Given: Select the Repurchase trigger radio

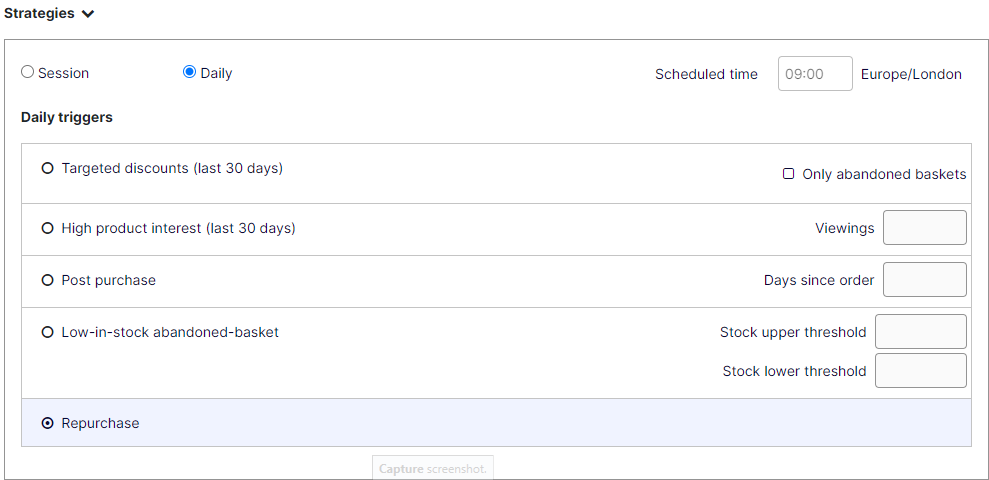Looking at the screenshot, I should (x=47, y=423).
